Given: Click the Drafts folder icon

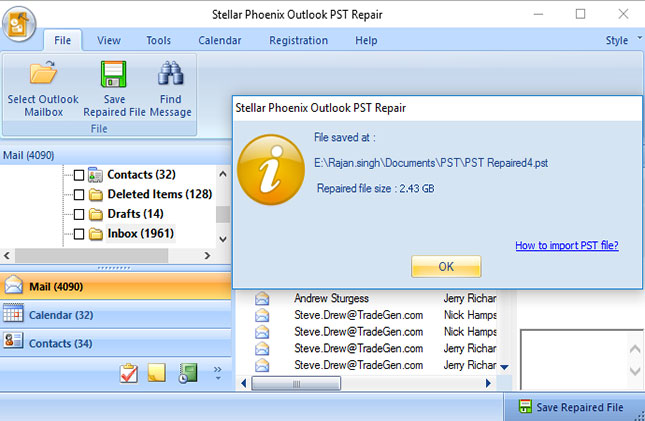Looking at the screenshot, I should click(96, 214).
